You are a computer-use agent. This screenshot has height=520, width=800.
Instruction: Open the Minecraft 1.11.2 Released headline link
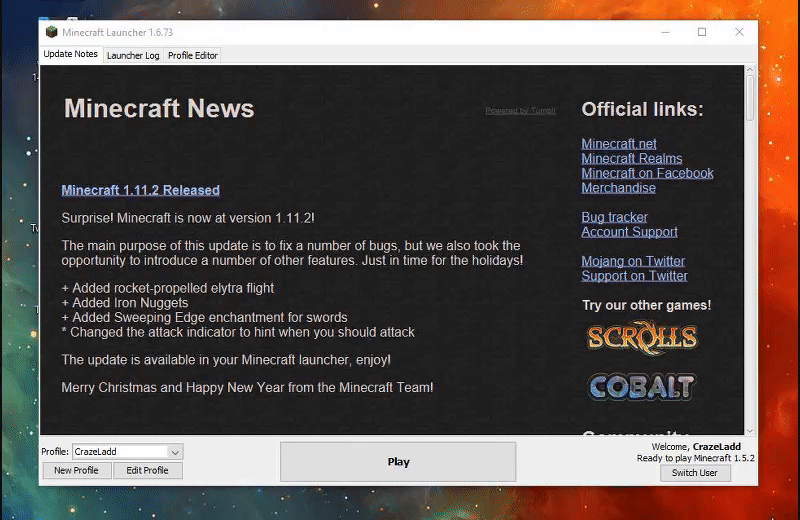click(140, 190)
